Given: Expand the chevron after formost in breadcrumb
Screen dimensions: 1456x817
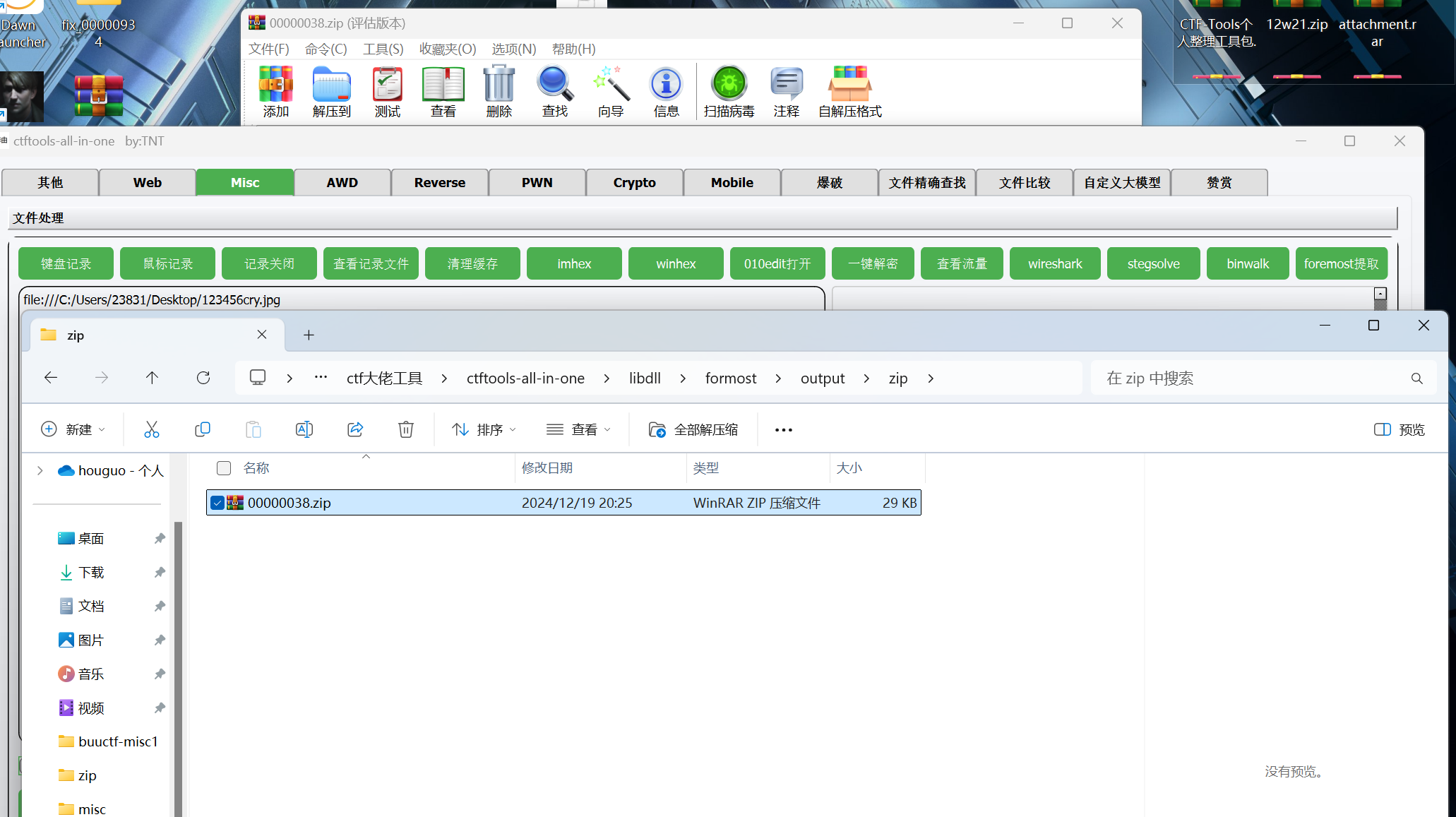Looking at the screenshot, I should [778, 378].
